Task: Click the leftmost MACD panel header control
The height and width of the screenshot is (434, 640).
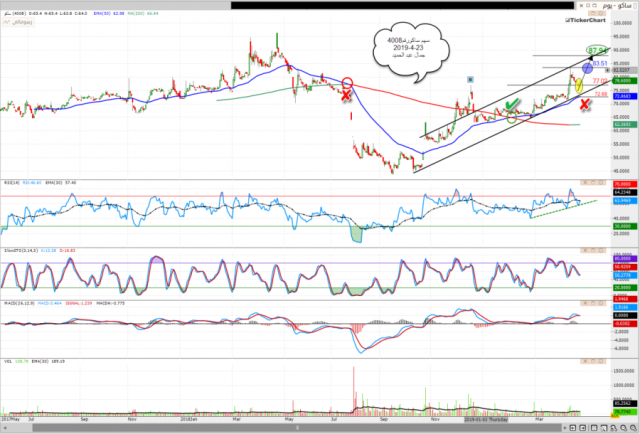Action: click(585, 303)
